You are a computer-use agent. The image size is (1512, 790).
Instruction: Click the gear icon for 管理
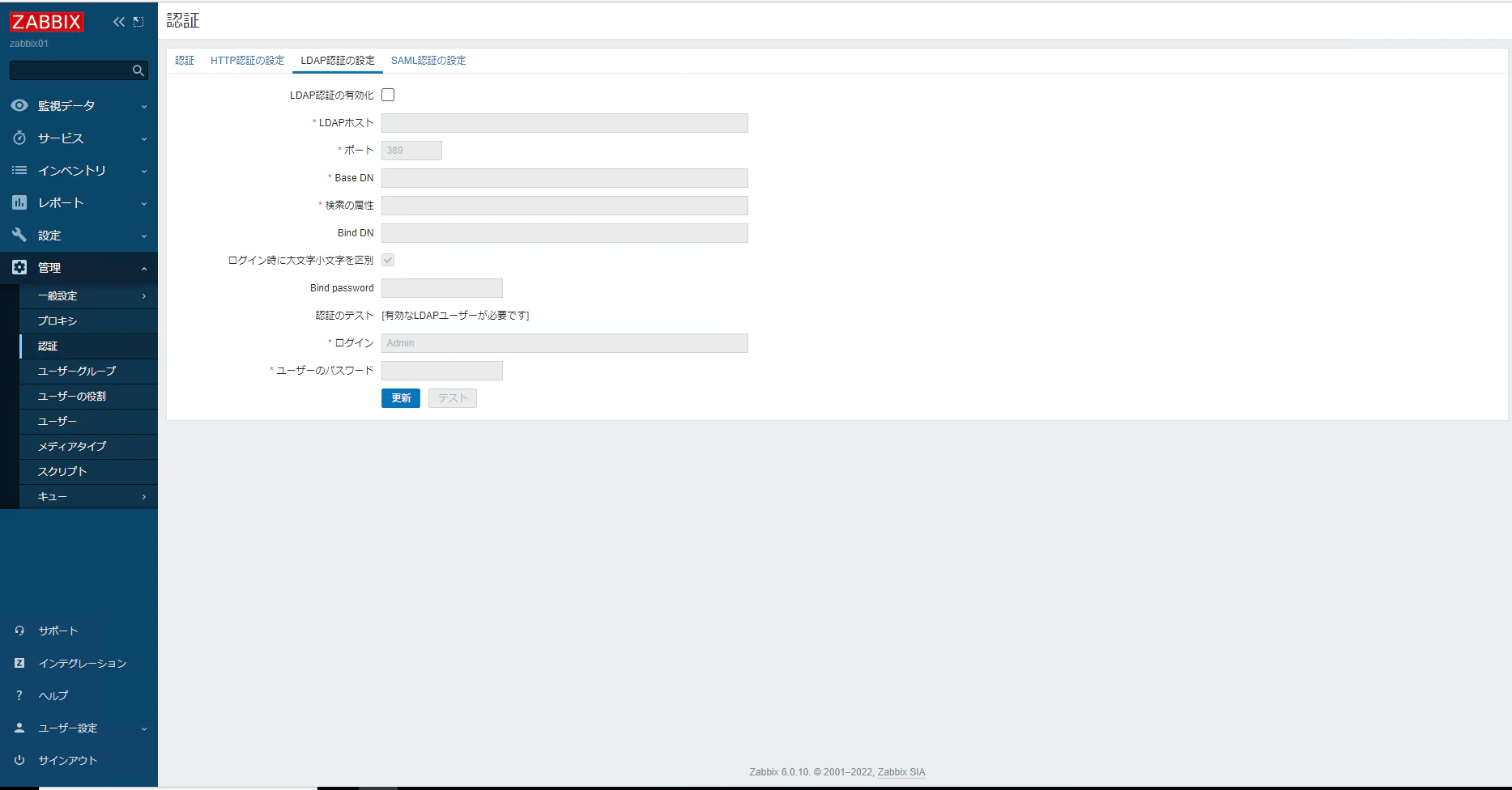point(19,267)
